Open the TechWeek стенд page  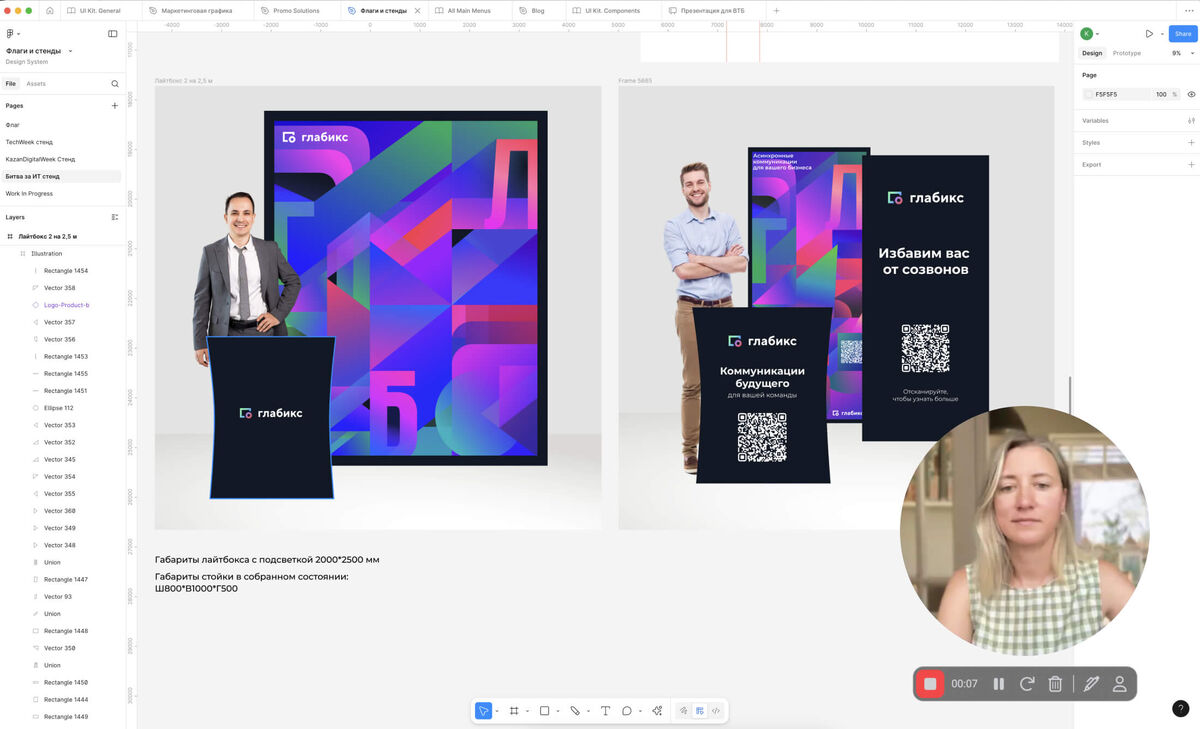tap(29, 142)
